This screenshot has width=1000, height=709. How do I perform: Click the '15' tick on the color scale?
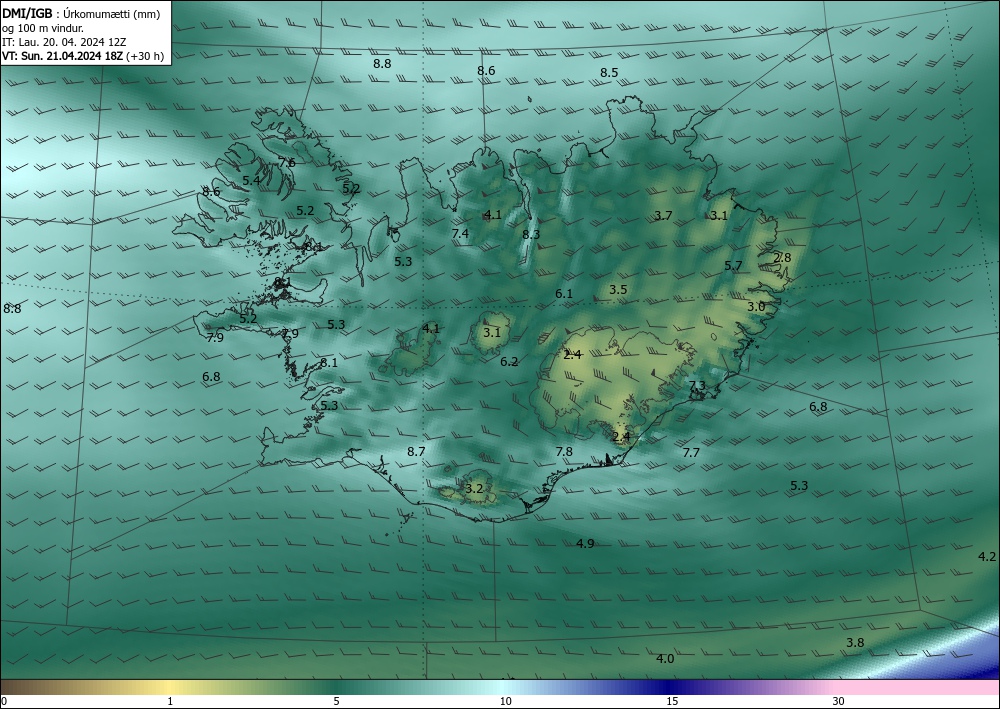pos(672,701)
